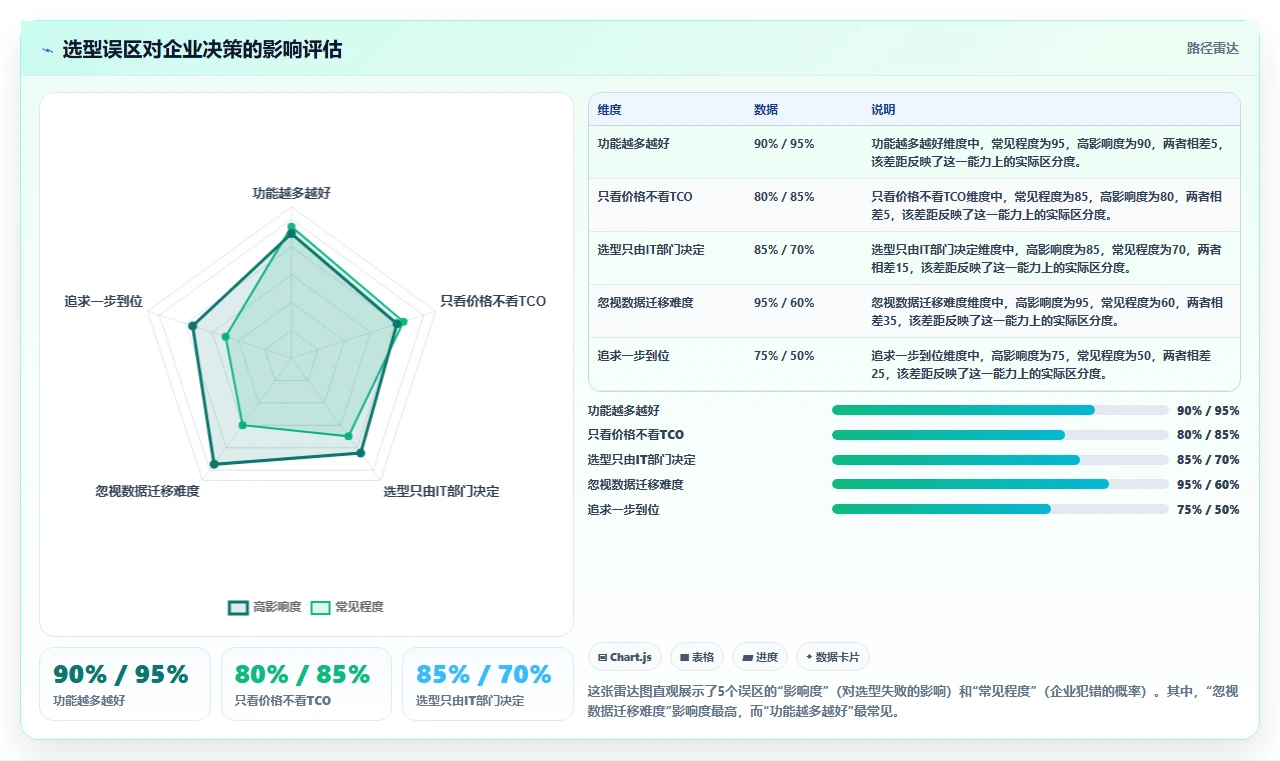Click the 功能越多越好 radar axis label
Screen dimensions: 1280x761
click(291, 193)
